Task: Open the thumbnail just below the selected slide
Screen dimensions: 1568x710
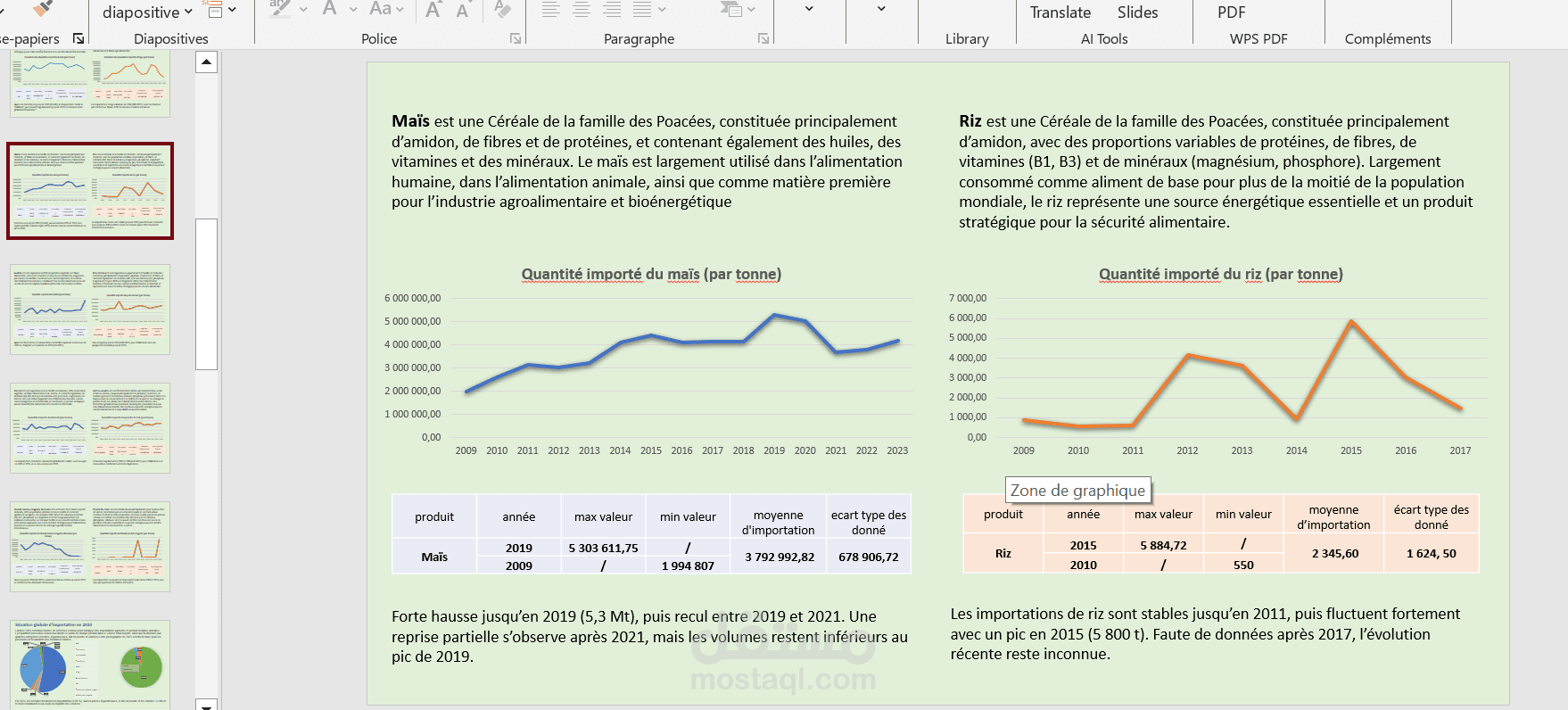Action: click(x=90, y=310)
